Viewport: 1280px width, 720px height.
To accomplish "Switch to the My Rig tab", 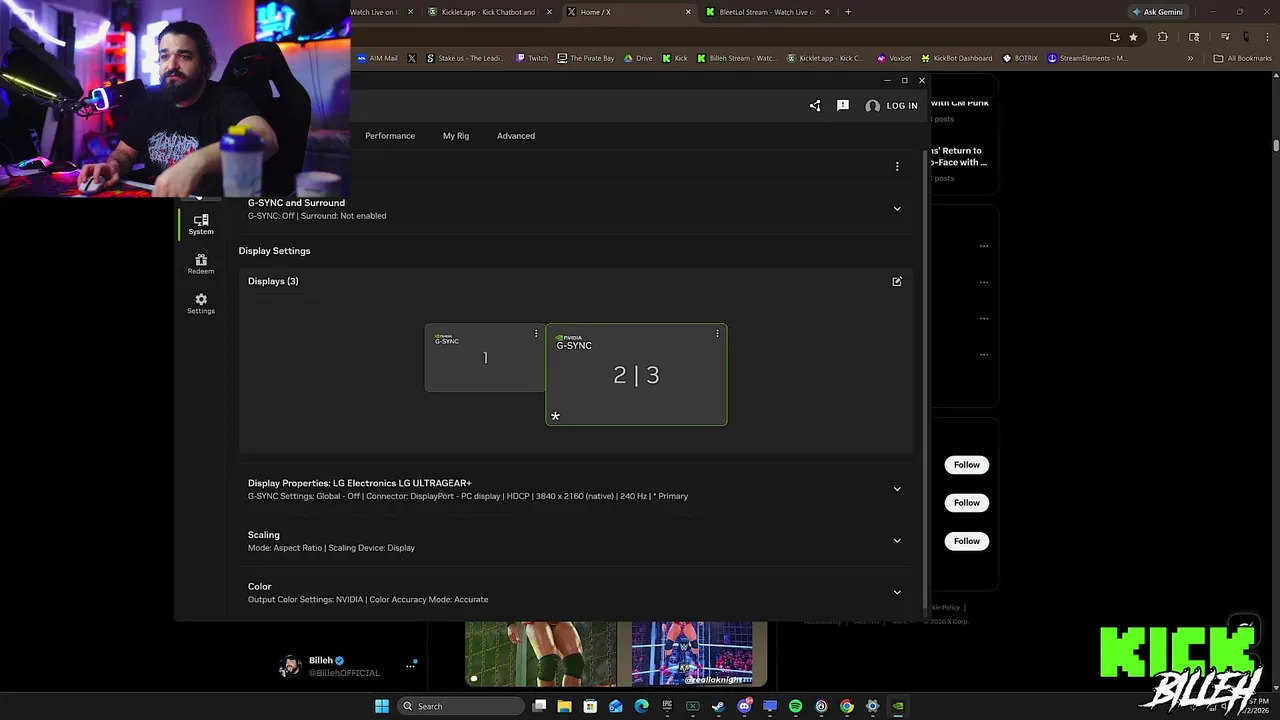I will 456,136.
